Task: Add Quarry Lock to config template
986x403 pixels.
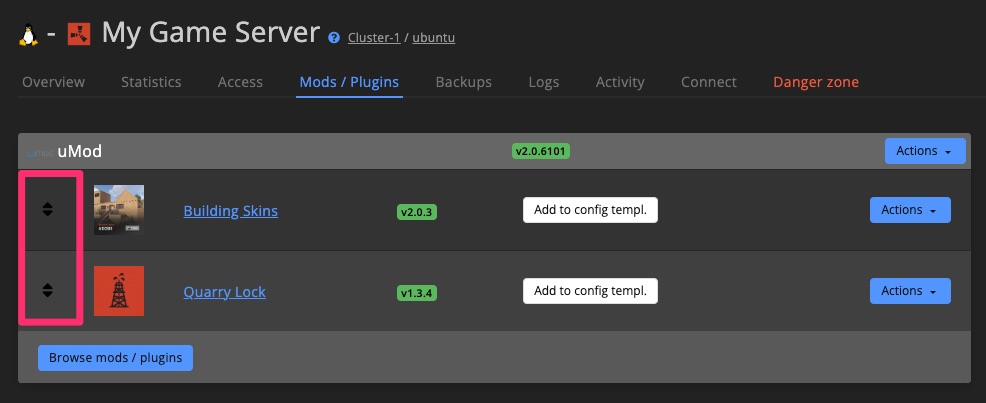Action: (x=590, y=291)
